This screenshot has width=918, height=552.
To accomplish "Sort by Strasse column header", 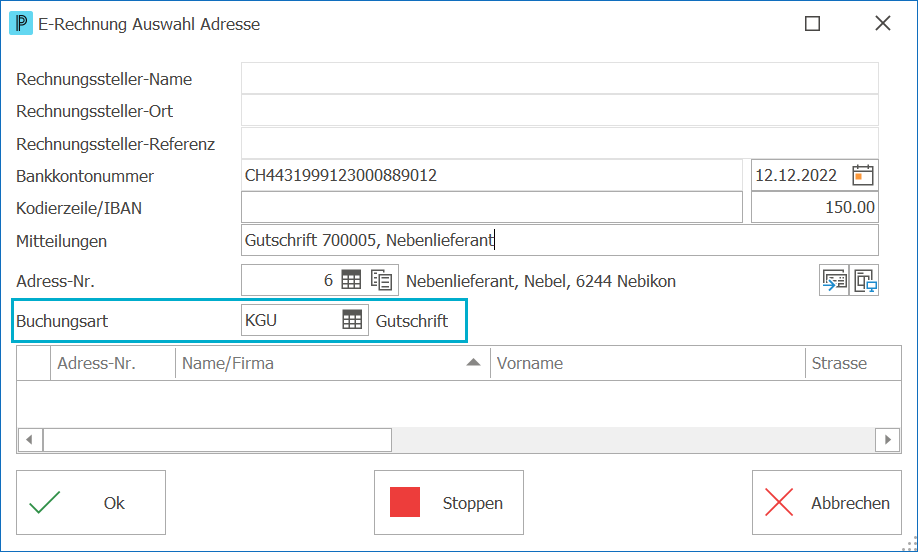I will point(853,364).
